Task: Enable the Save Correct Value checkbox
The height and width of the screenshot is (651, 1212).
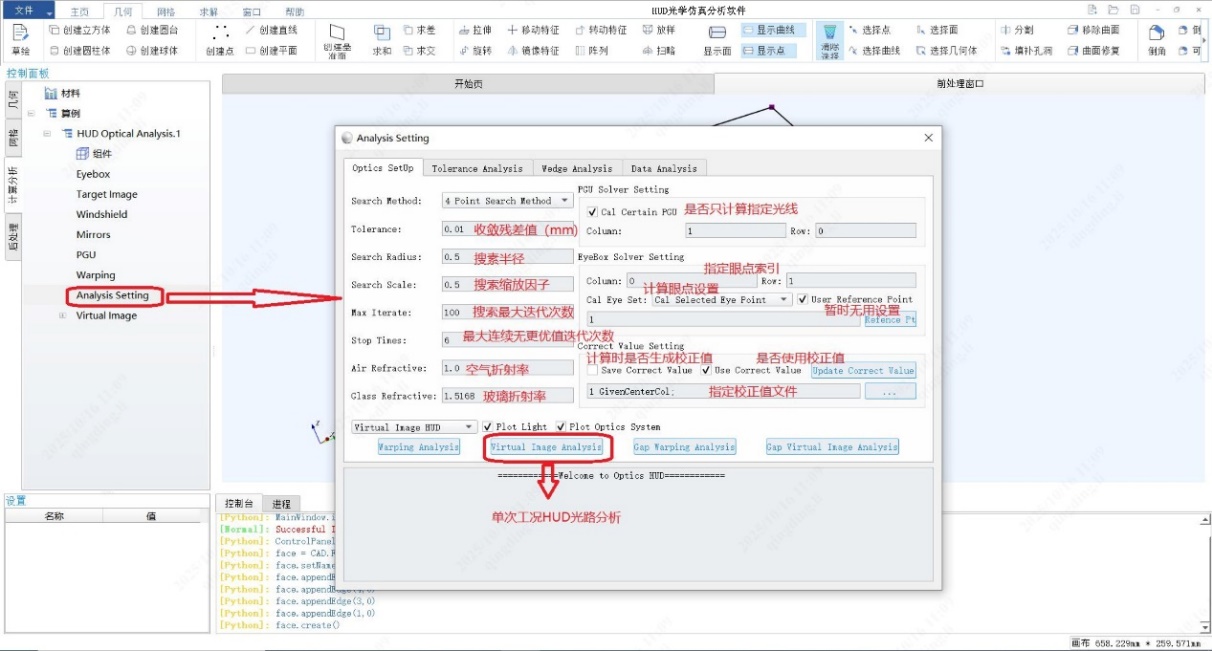Action: point(592,370)
